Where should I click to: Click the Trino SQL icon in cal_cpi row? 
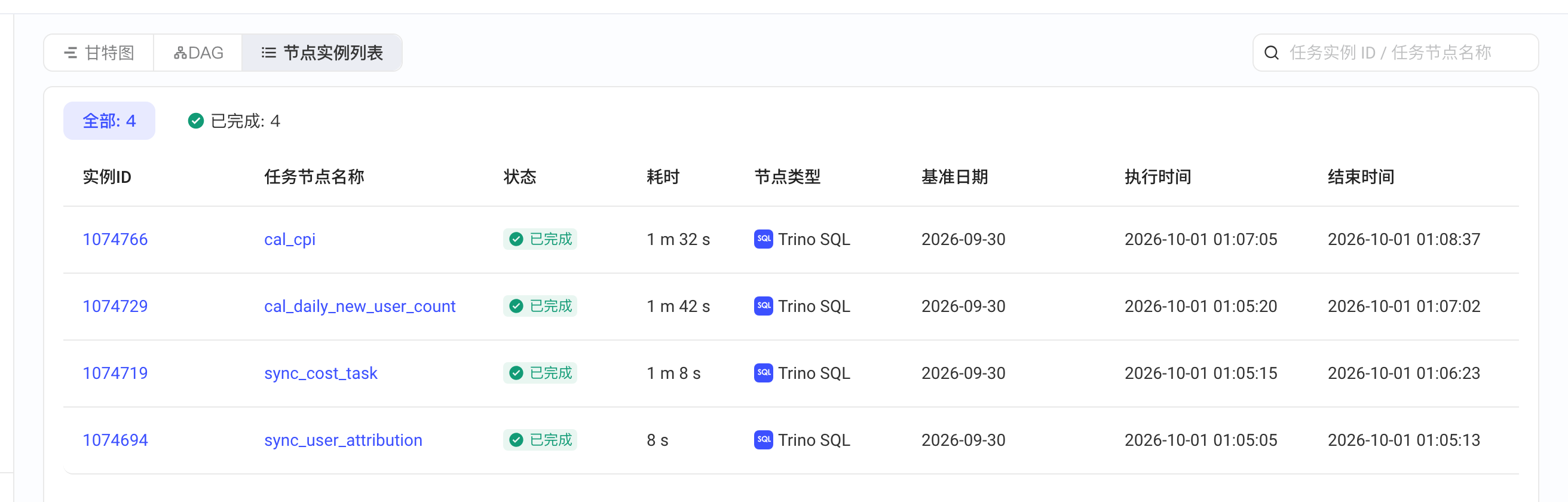[x=763, y=239]
